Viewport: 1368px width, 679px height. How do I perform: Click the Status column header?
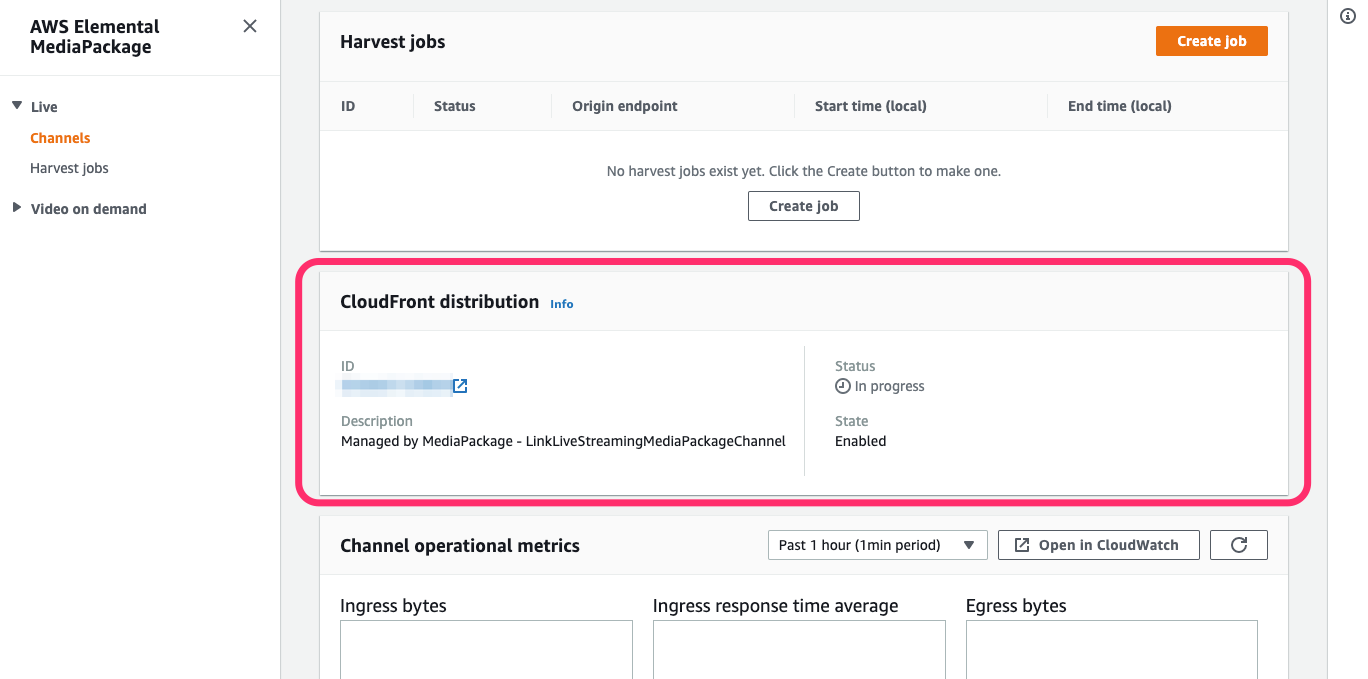(x=454, y=106)
